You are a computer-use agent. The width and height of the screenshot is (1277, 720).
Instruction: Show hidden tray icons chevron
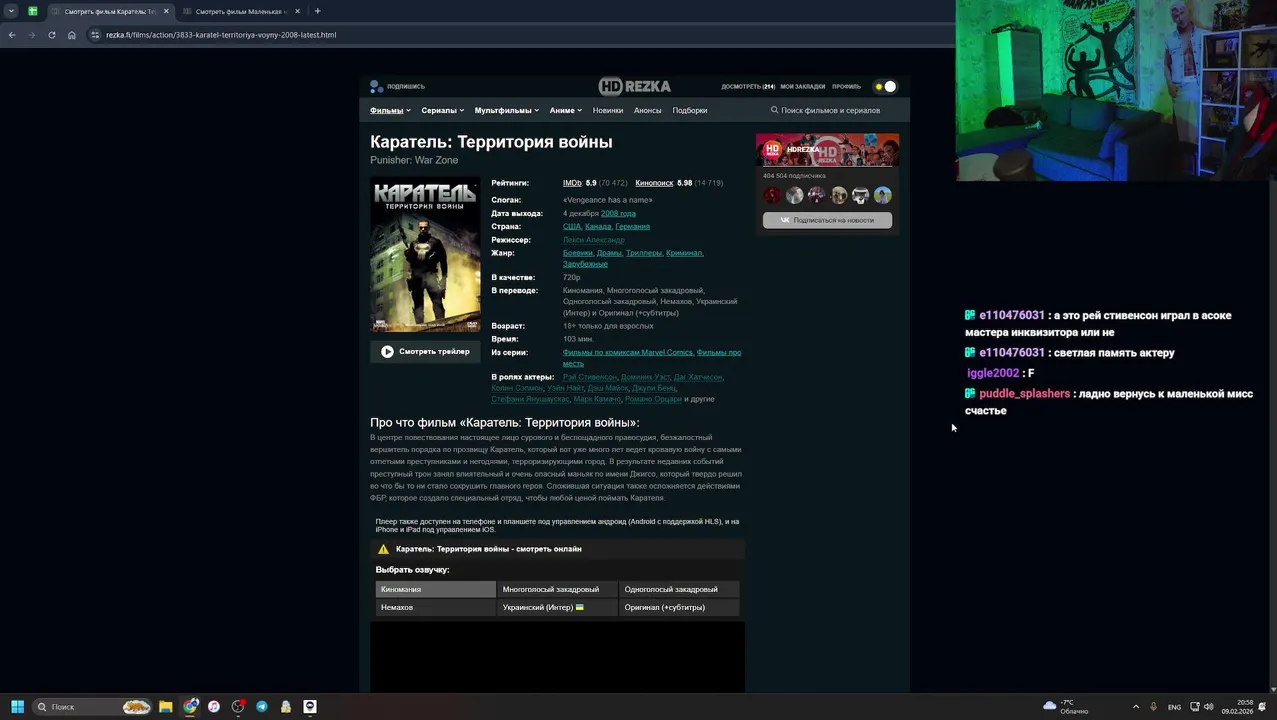pos(1135,707)
